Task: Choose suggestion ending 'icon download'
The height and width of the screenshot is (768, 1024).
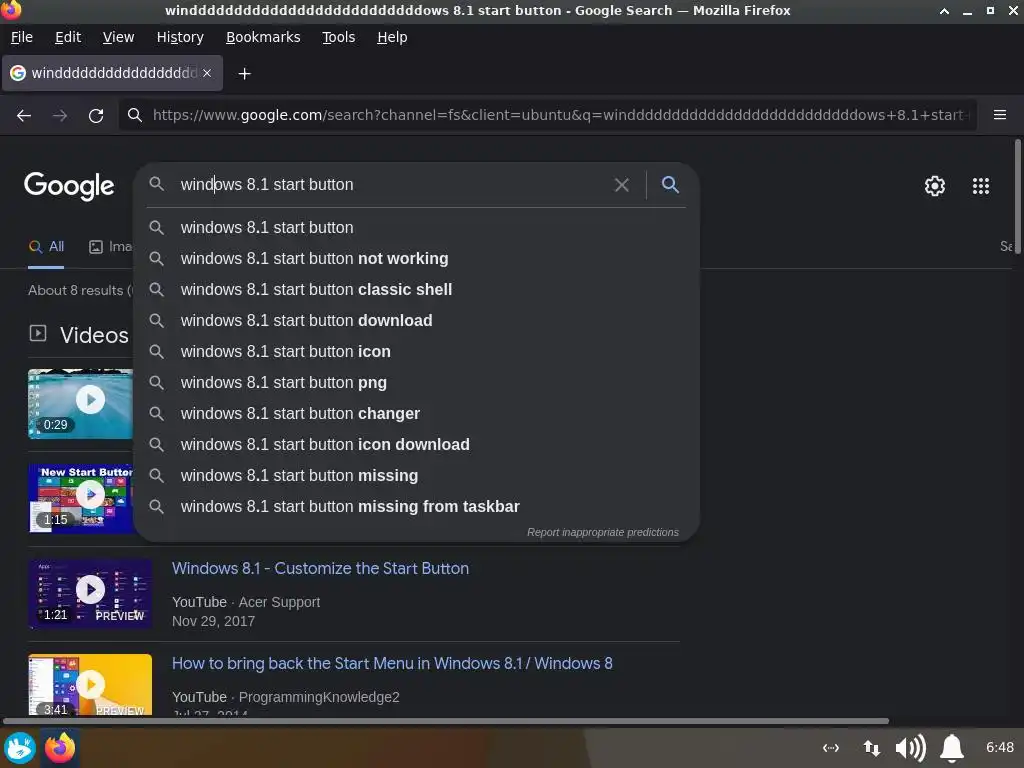Action: 416,445
